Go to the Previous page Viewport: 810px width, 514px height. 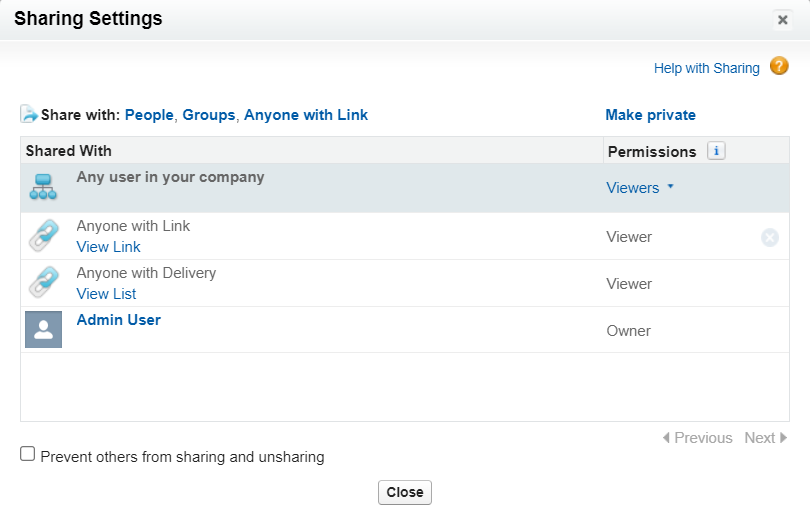click(x=697, y=438)
